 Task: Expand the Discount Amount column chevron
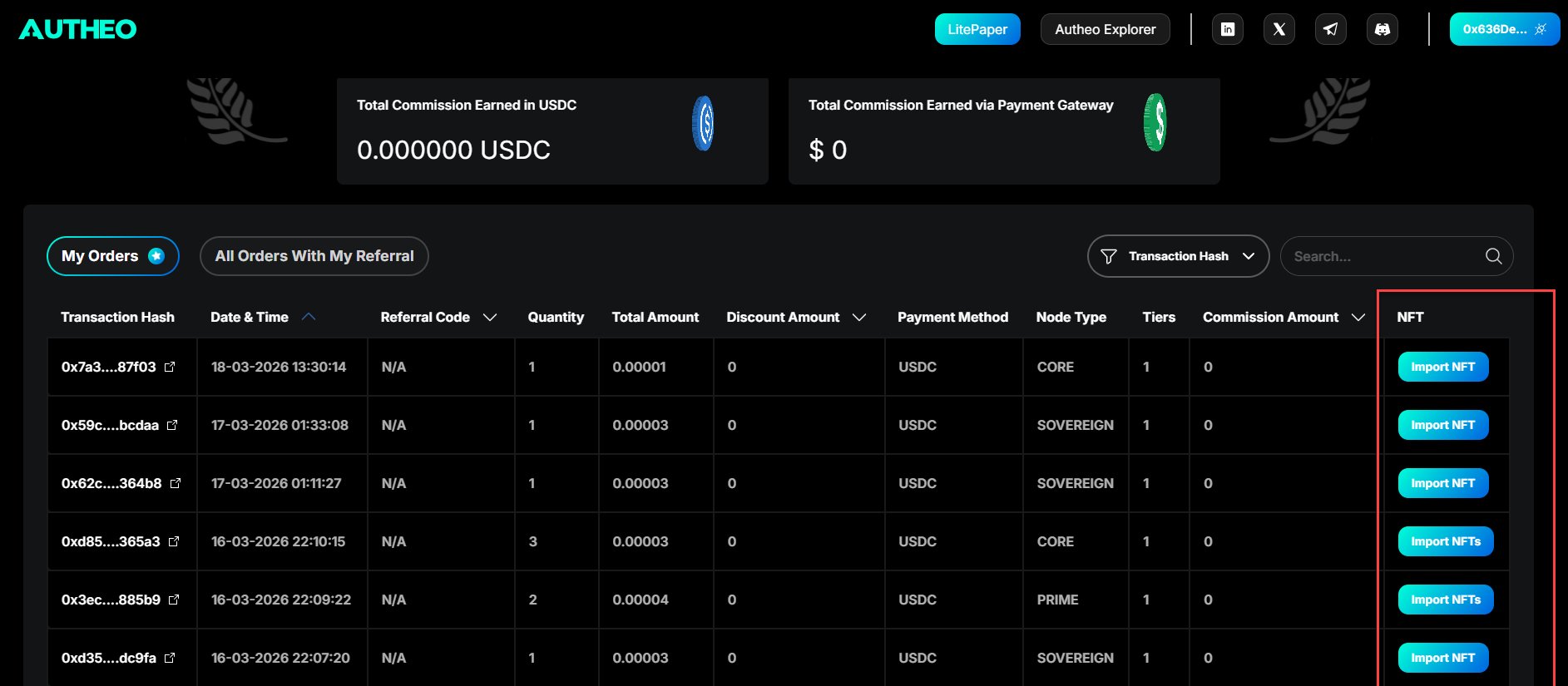click(x=859, y=317)
